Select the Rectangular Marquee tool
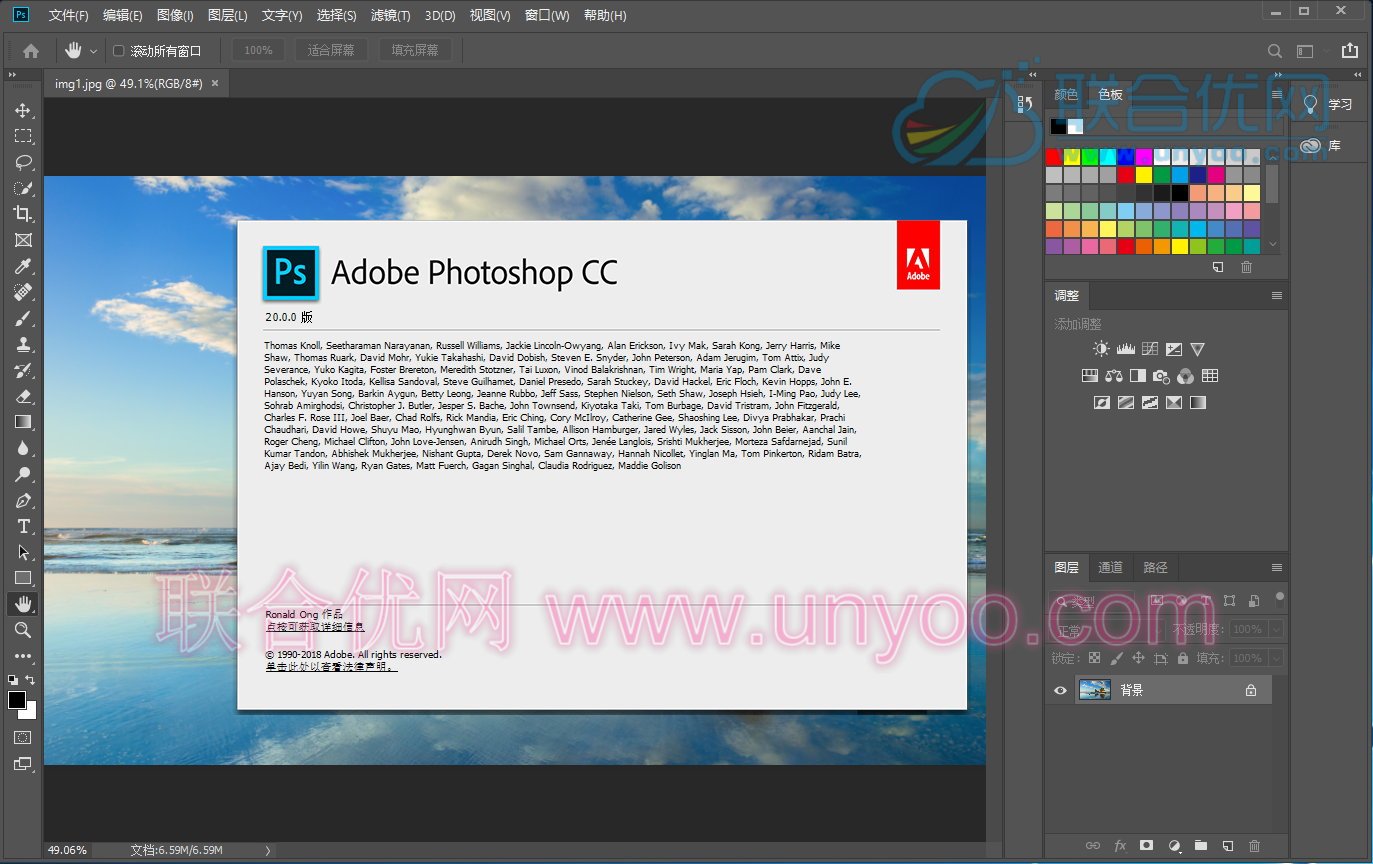 click(22, 136)
